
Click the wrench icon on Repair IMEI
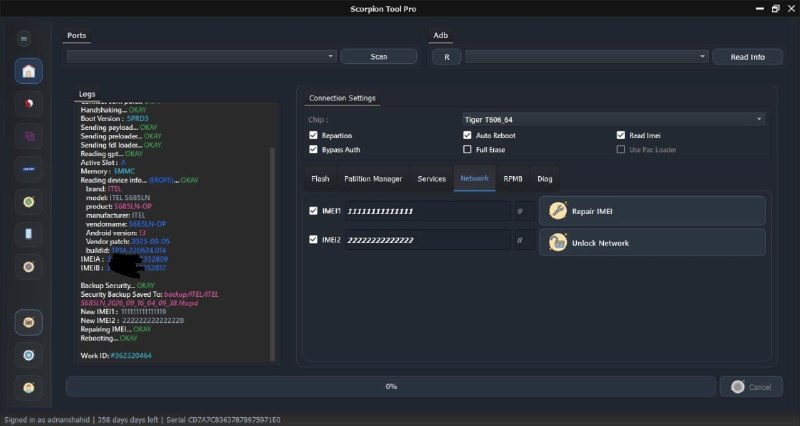pos(558,211)
